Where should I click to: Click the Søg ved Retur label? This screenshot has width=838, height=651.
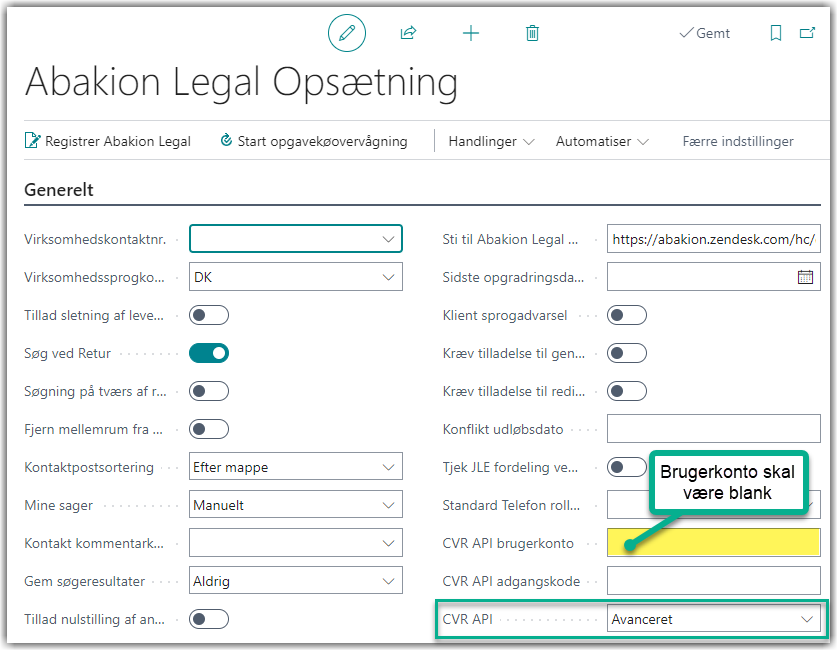pyautogui.click(x=67, y=353)
